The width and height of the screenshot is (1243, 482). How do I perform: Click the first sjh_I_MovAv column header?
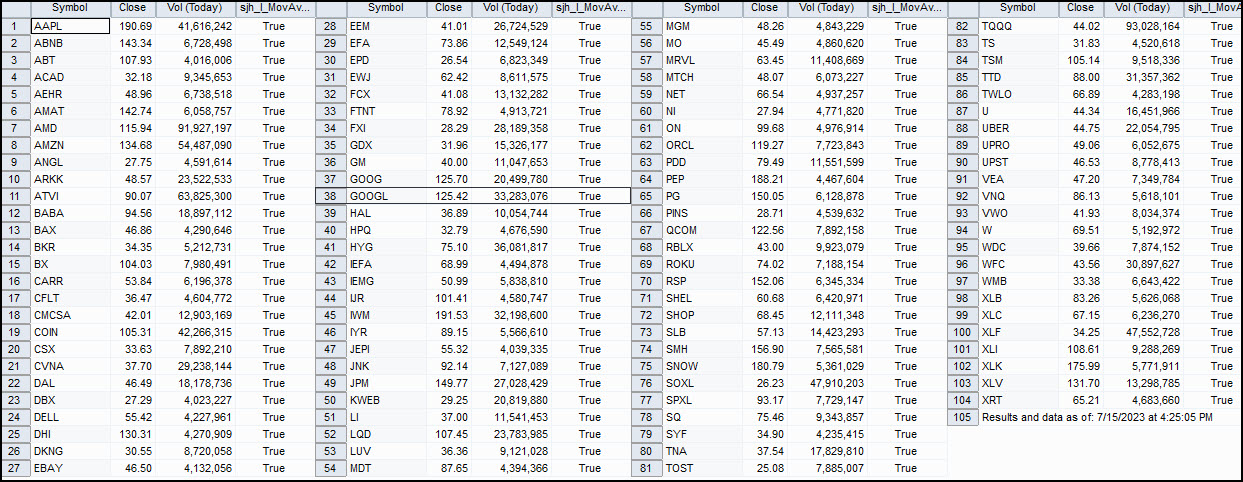pyautogui.click(x=274, y=9)
